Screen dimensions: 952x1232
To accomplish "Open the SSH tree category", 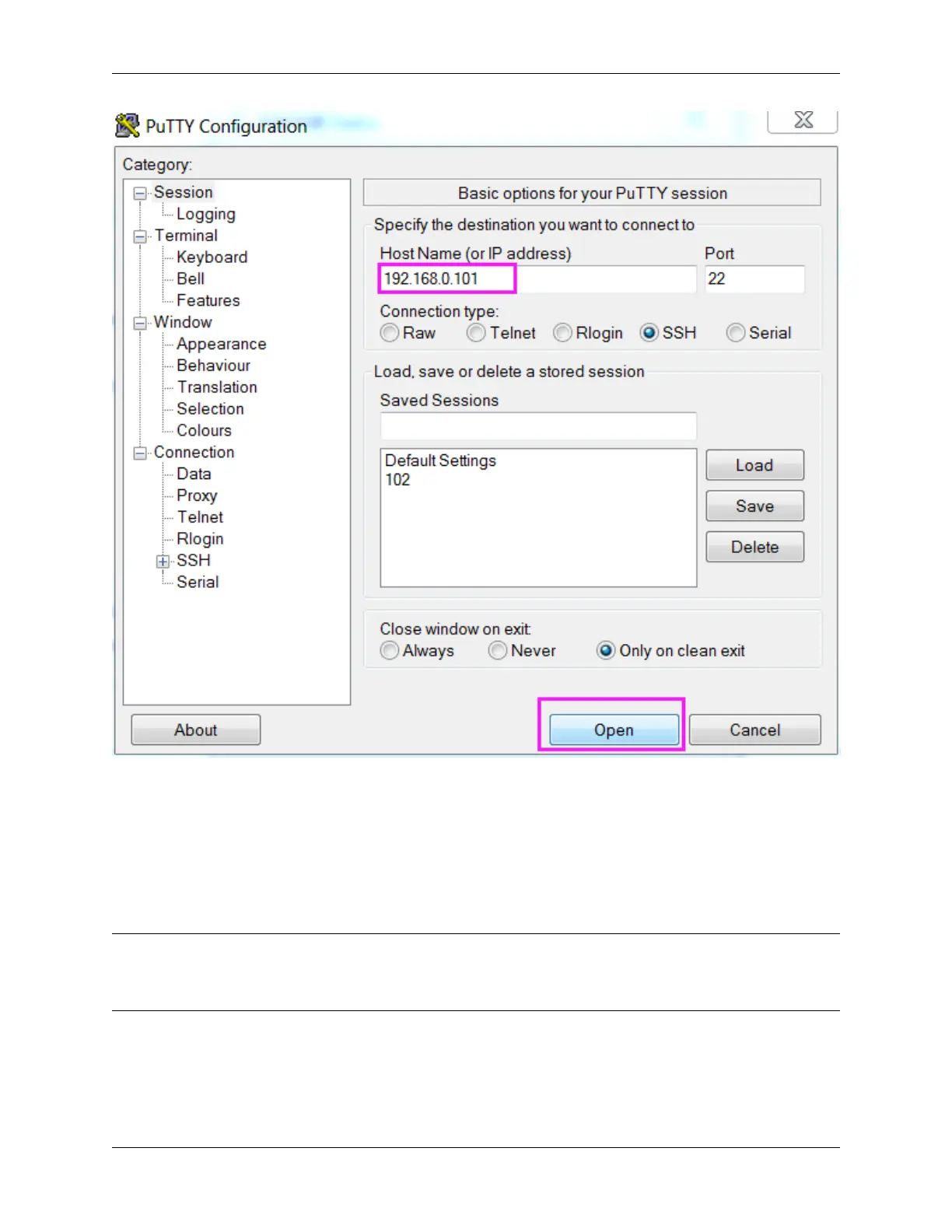I will pos(194,560).
